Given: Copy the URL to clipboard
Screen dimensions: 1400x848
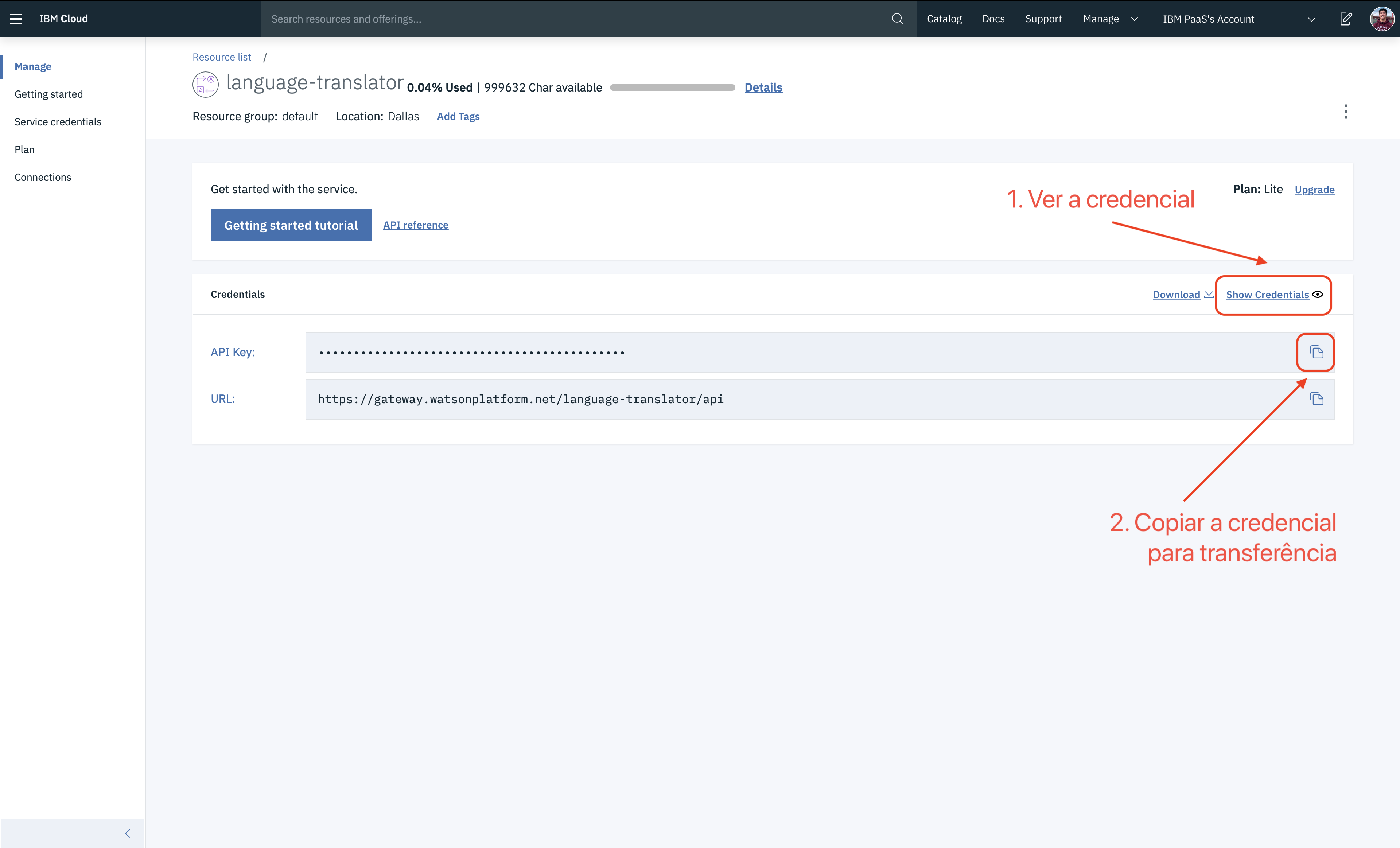Looking at the screenshot, I should pyautogui.click(x=1316, y=399).
